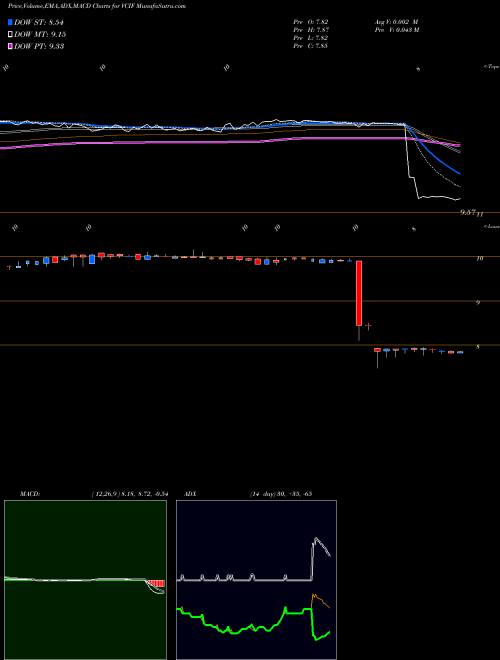Screen dimensions: 500x660
Task: Click the '8' price axis label
Action: 478,347
